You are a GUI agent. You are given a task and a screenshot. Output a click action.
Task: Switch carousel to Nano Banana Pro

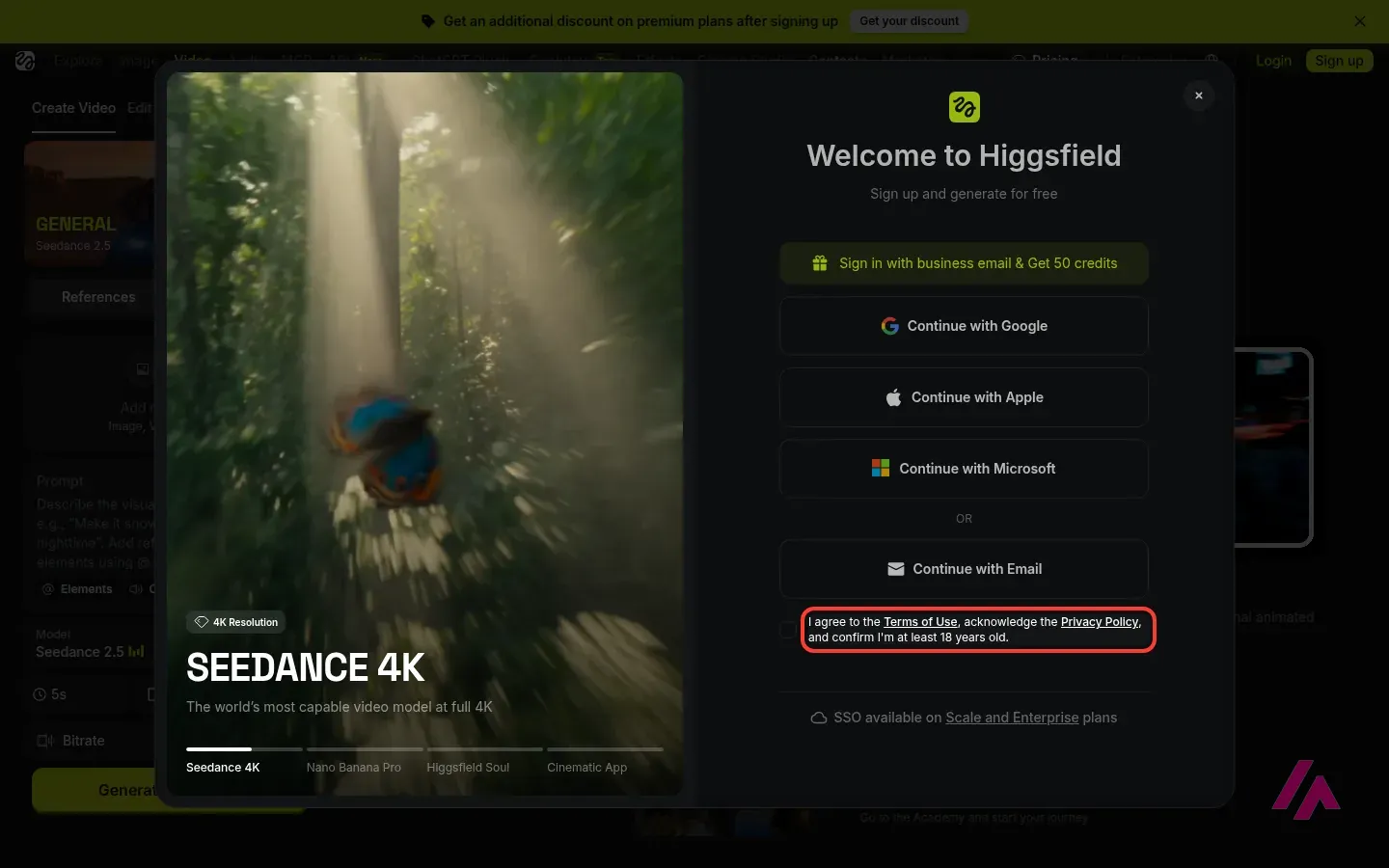click(x=365, y=760)
